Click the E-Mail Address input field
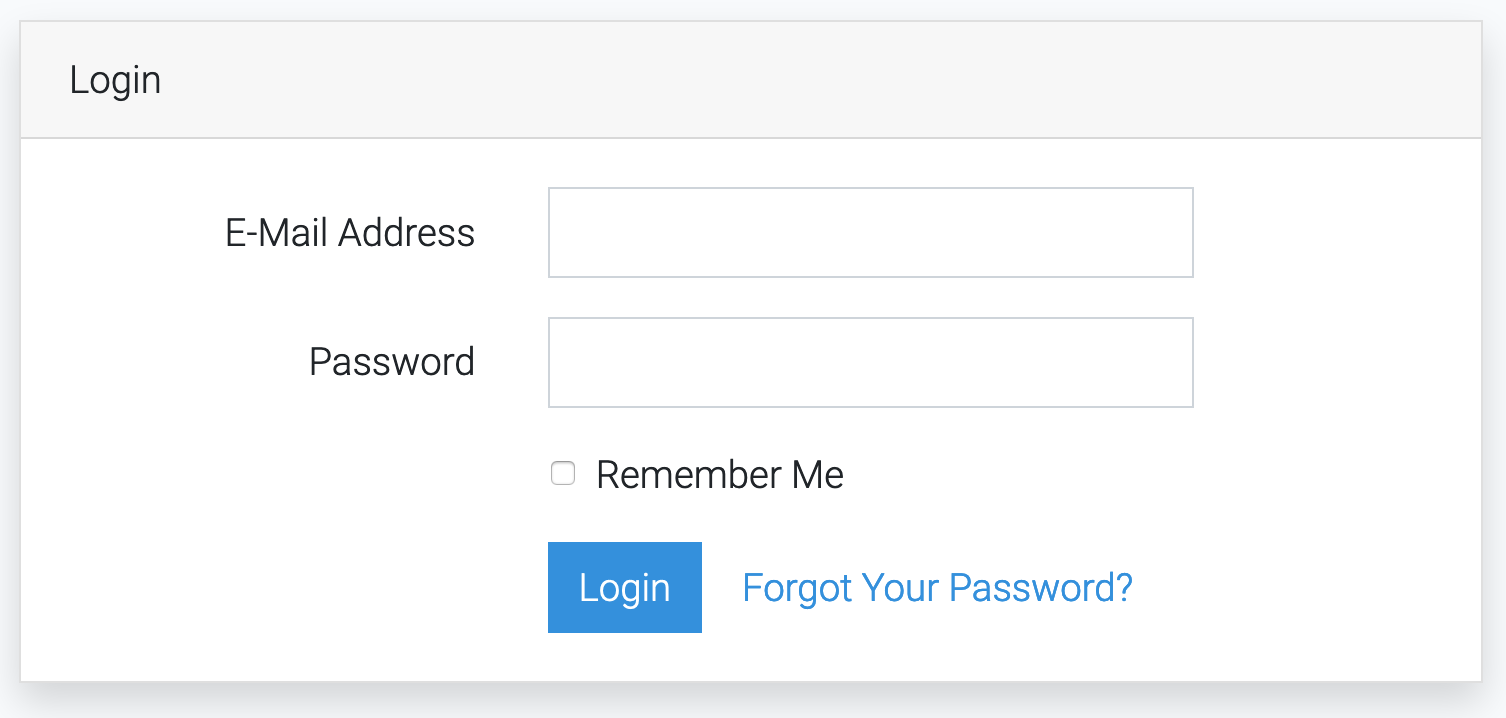The width and height of the screenshot is (1506, 718). coord(870,232)
